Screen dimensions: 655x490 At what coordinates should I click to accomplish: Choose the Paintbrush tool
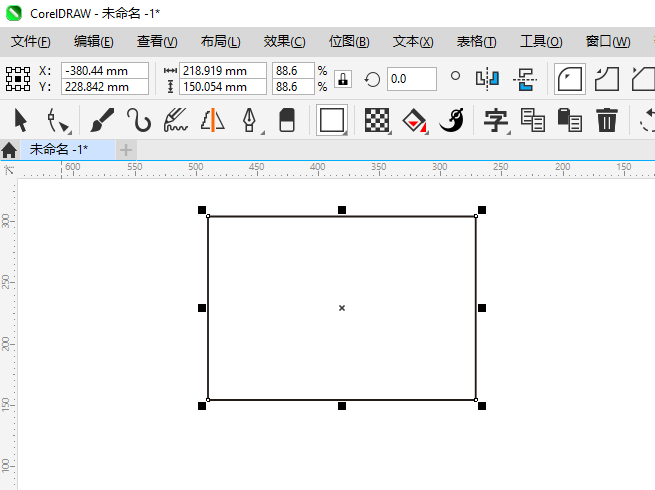pyautogui.click(x=102, y=120)
